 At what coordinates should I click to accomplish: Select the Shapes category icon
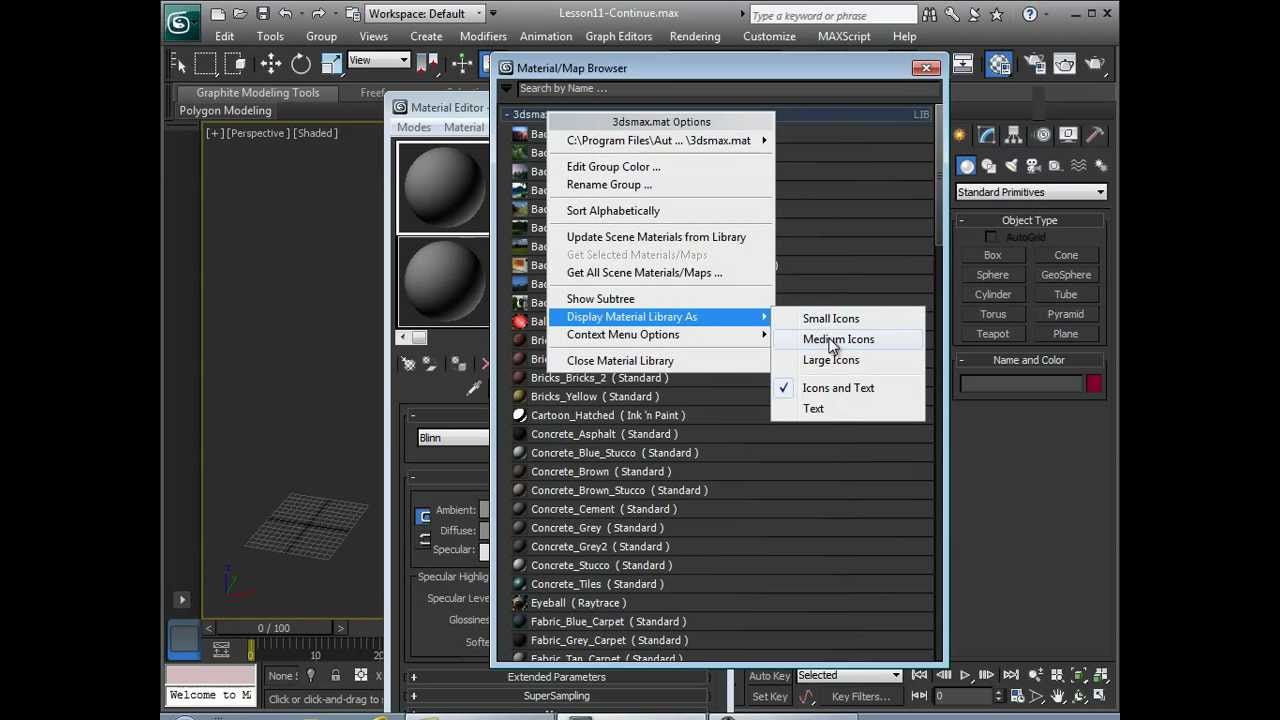tap(989, 166)
